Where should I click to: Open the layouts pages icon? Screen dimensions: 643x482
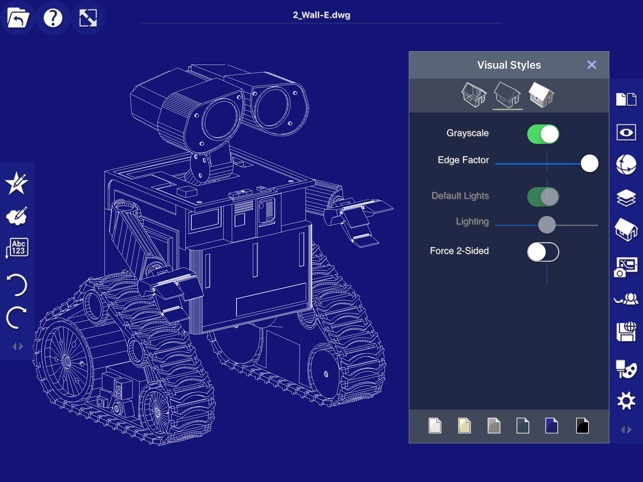point(626,99)
